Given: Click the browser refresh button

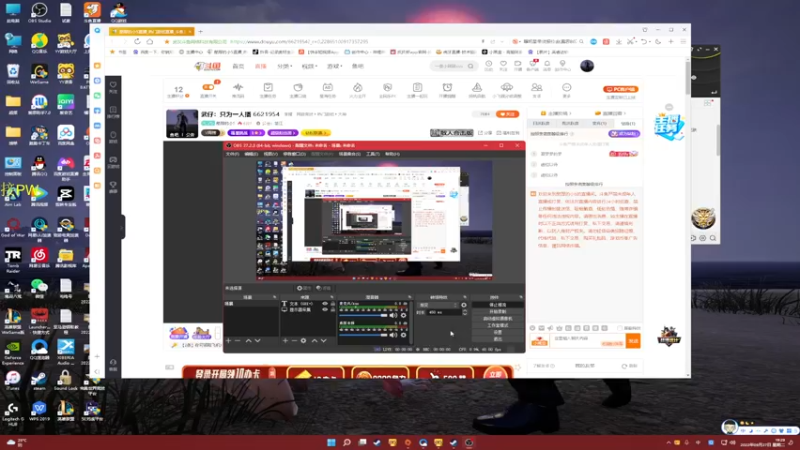Looking at the screenshot, I should (137, 41).
